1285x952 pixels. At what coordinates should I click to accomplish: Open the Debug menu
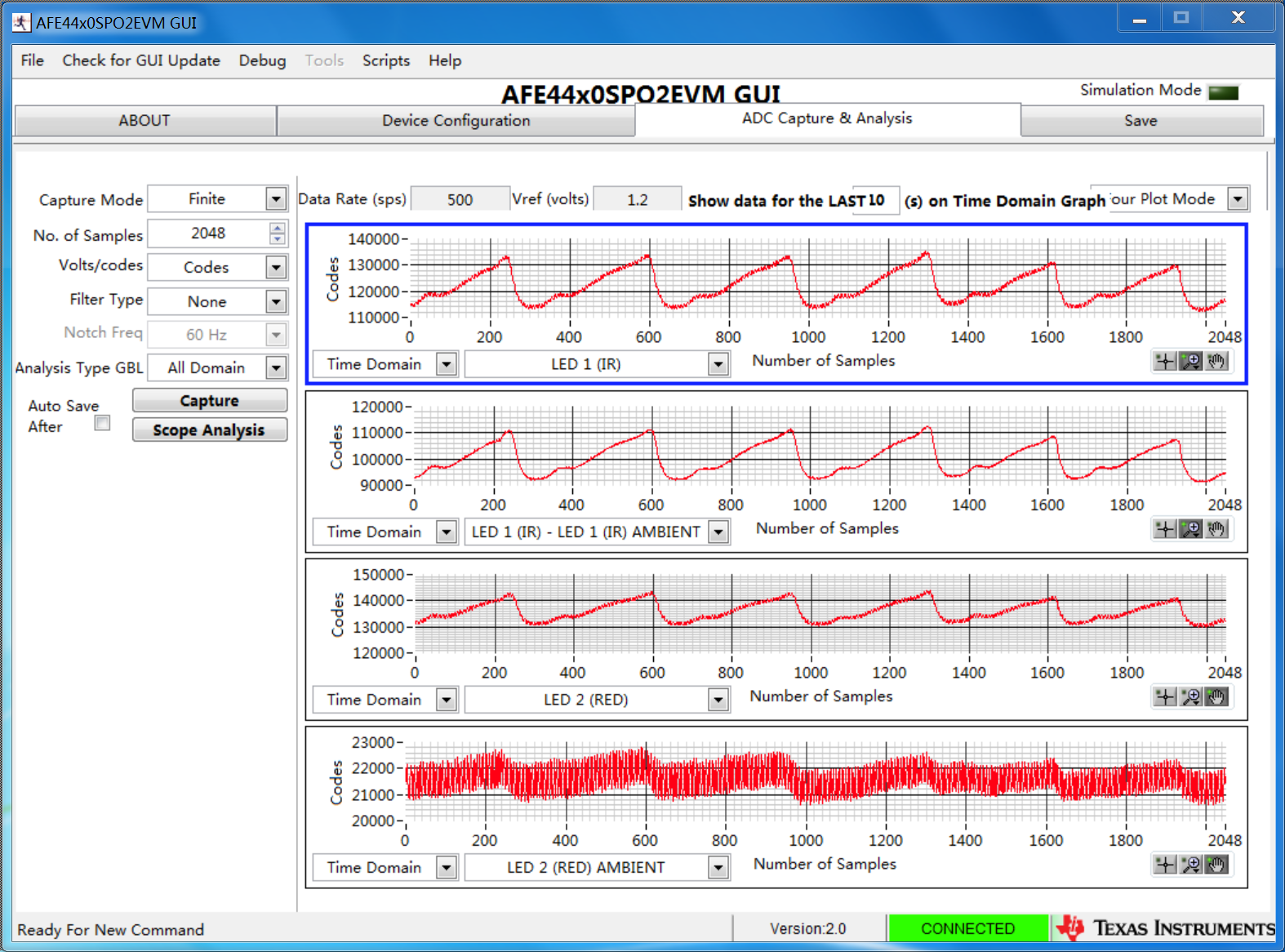tap(262, 60)
